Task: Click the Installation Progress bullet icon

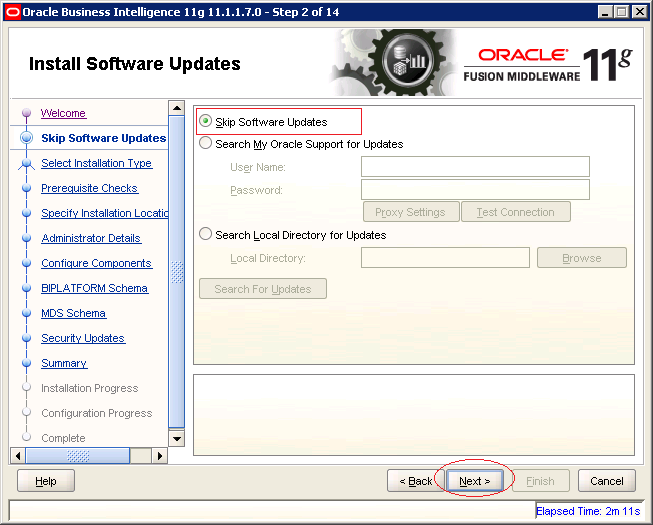Action: coord(26,387)
